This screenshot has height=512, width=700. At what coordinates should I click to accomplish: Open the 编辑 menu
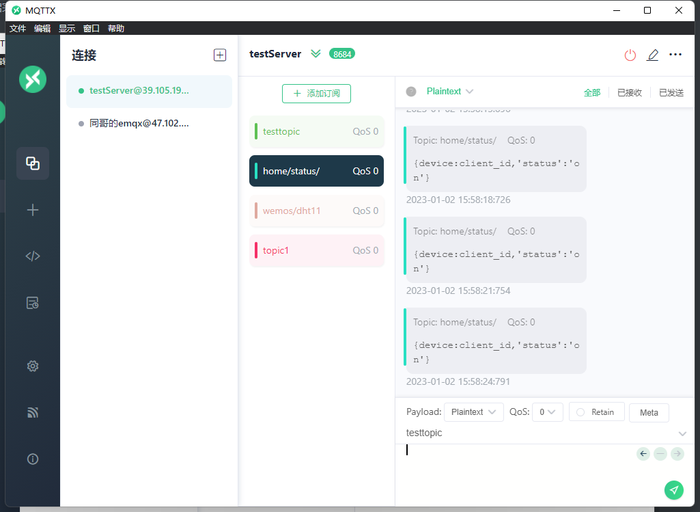(42, 29)
